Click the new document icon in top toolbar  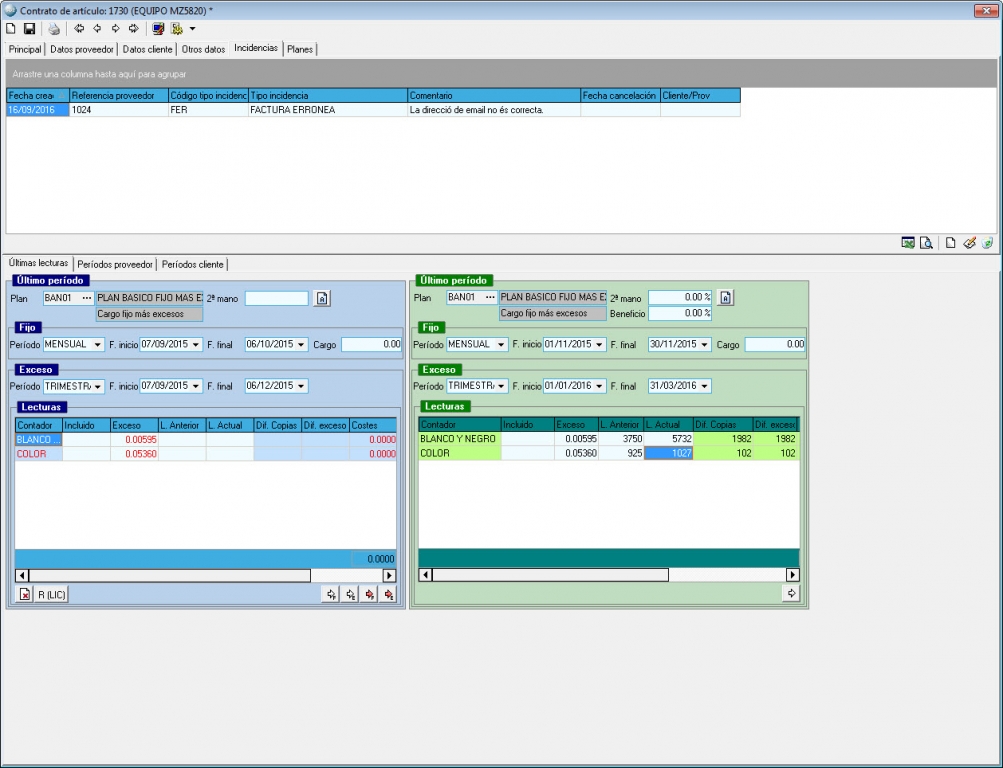[x=11, y=29]
